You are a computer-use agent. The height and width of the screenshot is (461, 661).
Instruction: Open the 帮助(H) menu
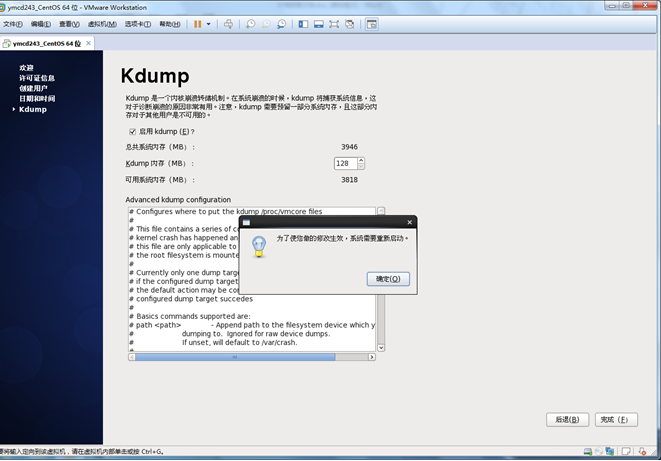click(x=169, y=24)
